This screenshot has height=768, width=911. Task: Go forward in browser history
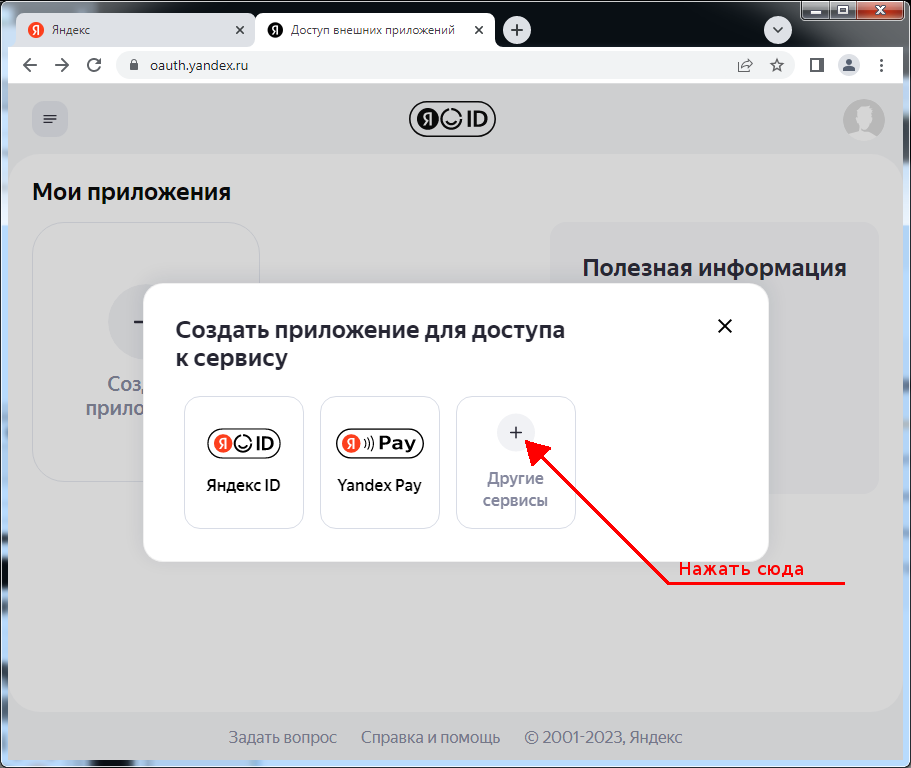62,65
